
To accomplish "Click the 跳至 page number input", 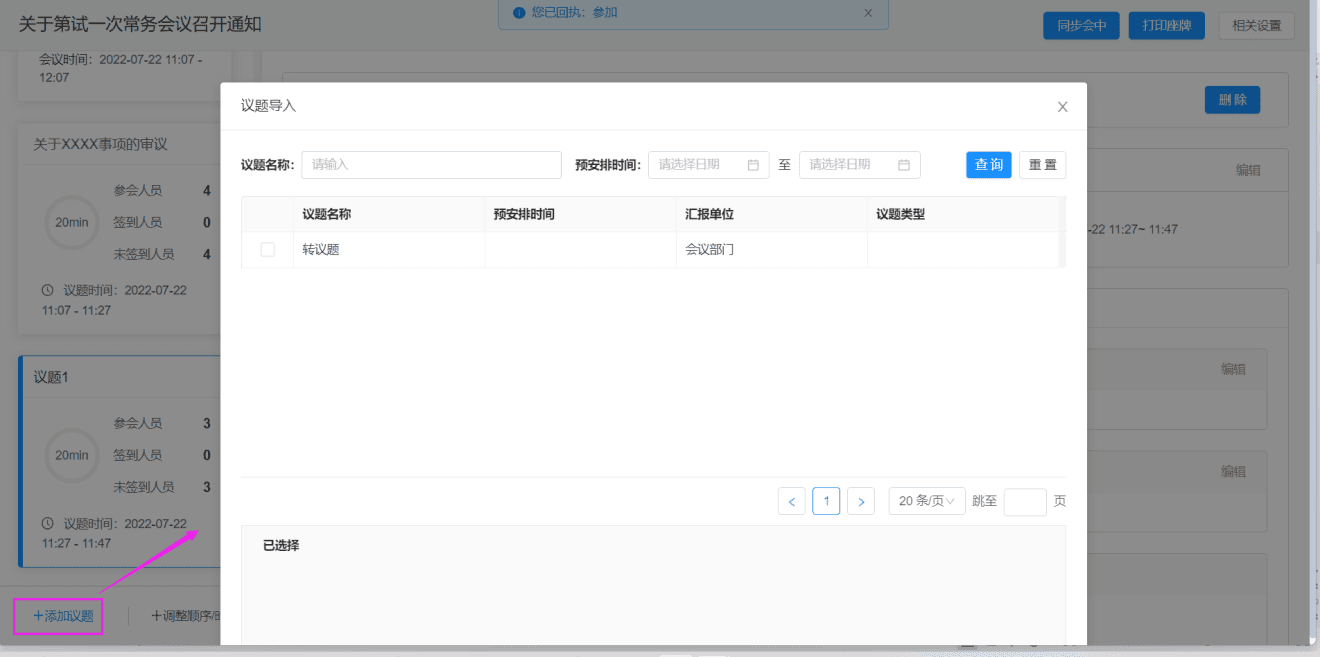I will tap(1025, 502).
